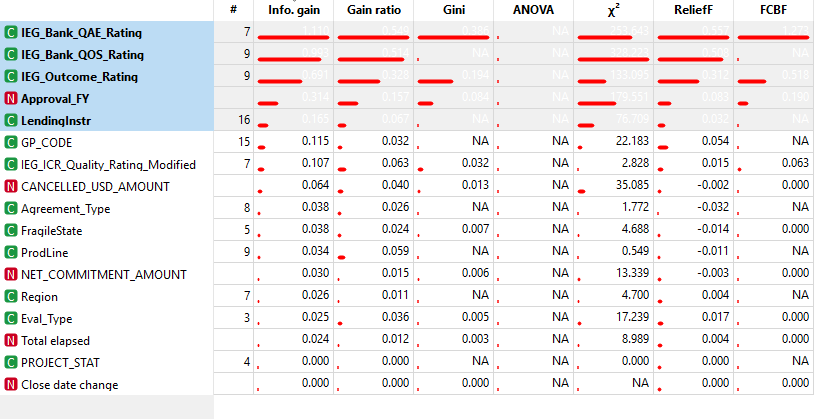Click the categorical icon beside GP_CODE

pyautogui.click(x=10, y=143)
